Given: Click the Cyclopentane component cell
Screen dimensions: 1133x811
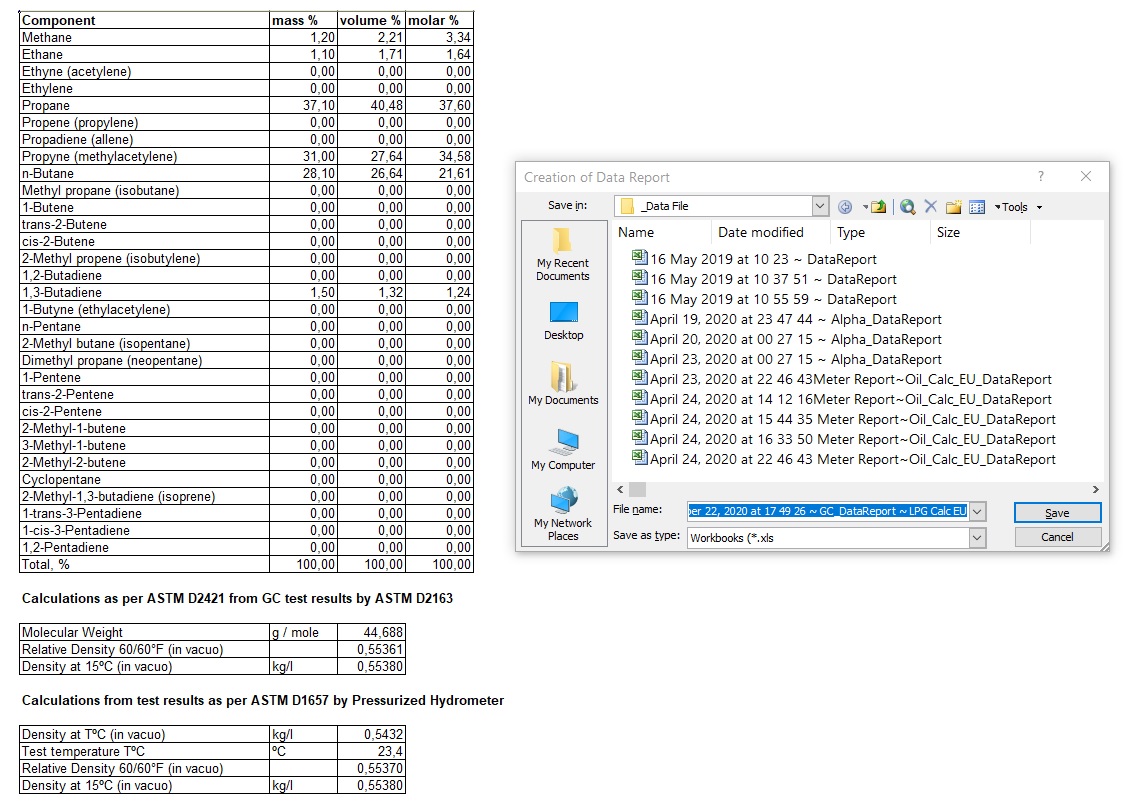Looking at the screenshot, I should (x=144, y=479).
